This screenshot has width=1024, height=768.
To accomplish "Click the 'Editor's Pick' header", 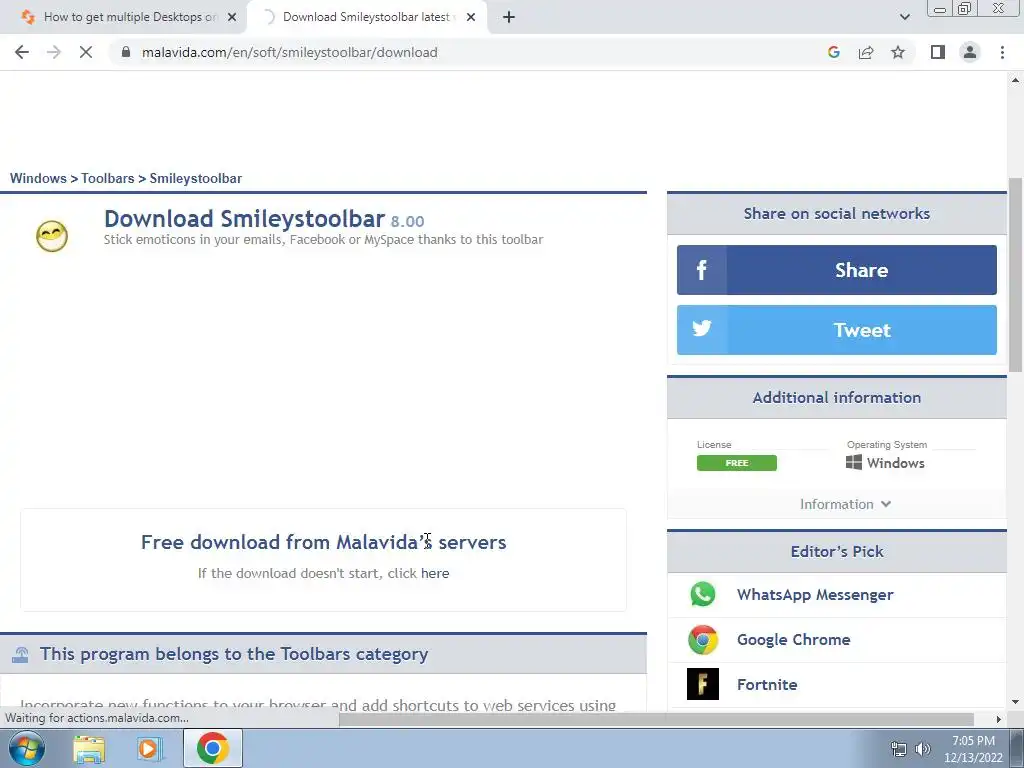I will tap(837, 552).
